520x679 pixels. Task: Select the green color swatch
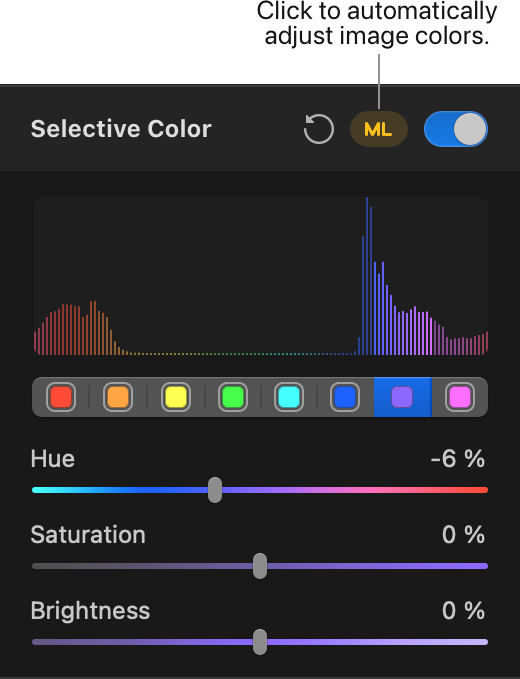point(233,397)
